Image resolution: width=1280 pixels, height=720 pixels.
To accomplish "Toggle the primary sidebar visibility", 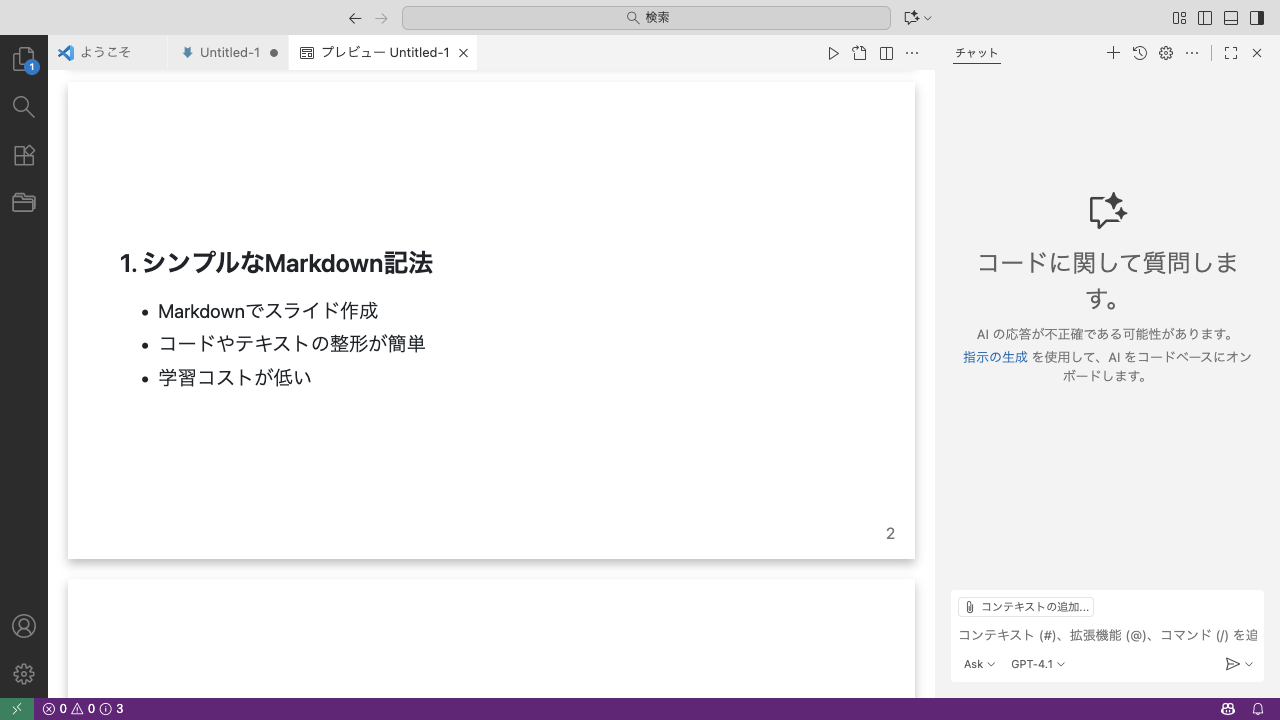I will click(1205, 18).
